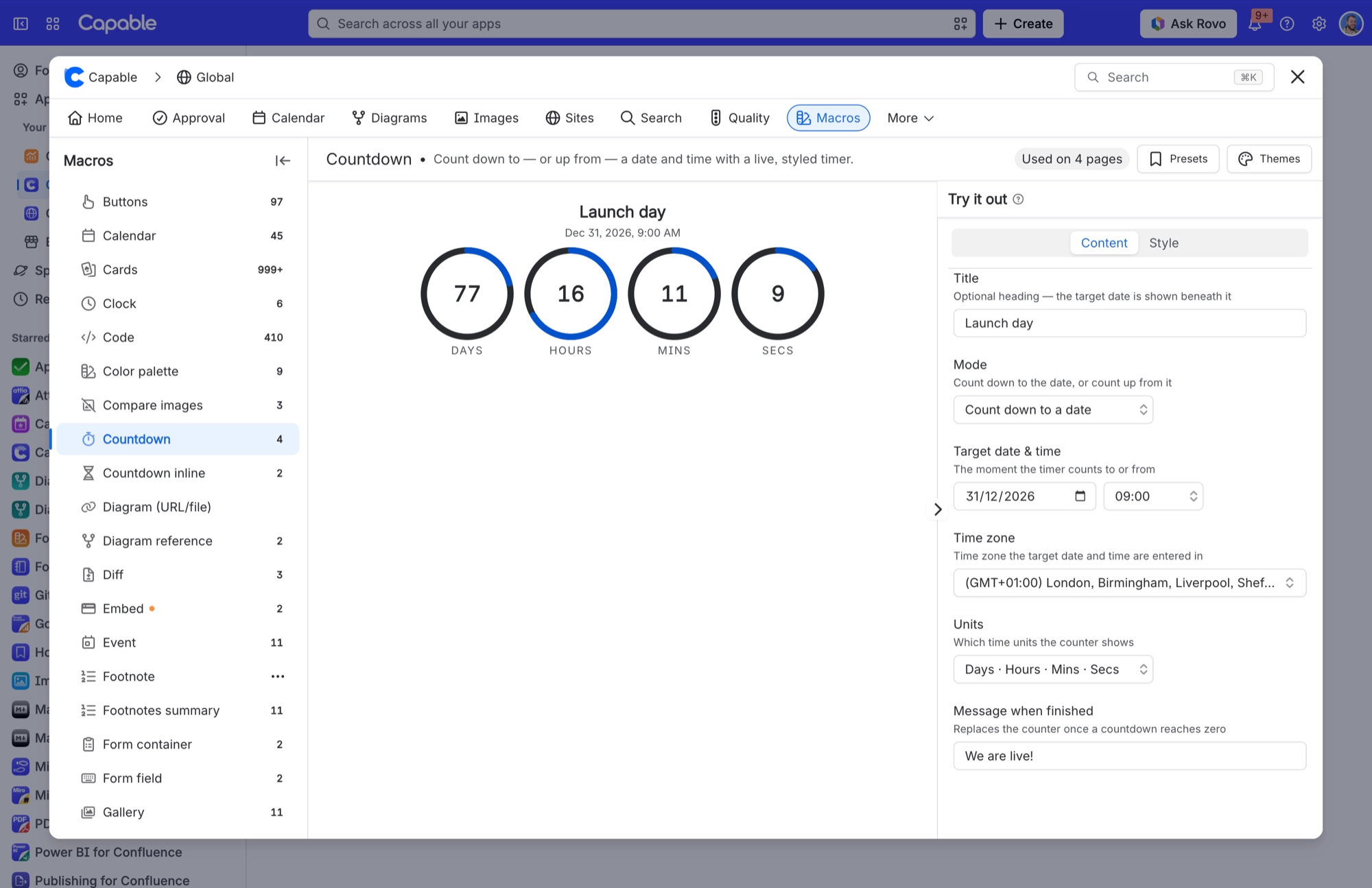Click the dialog Search field
1372x888 pixels.
point(1174,77)
